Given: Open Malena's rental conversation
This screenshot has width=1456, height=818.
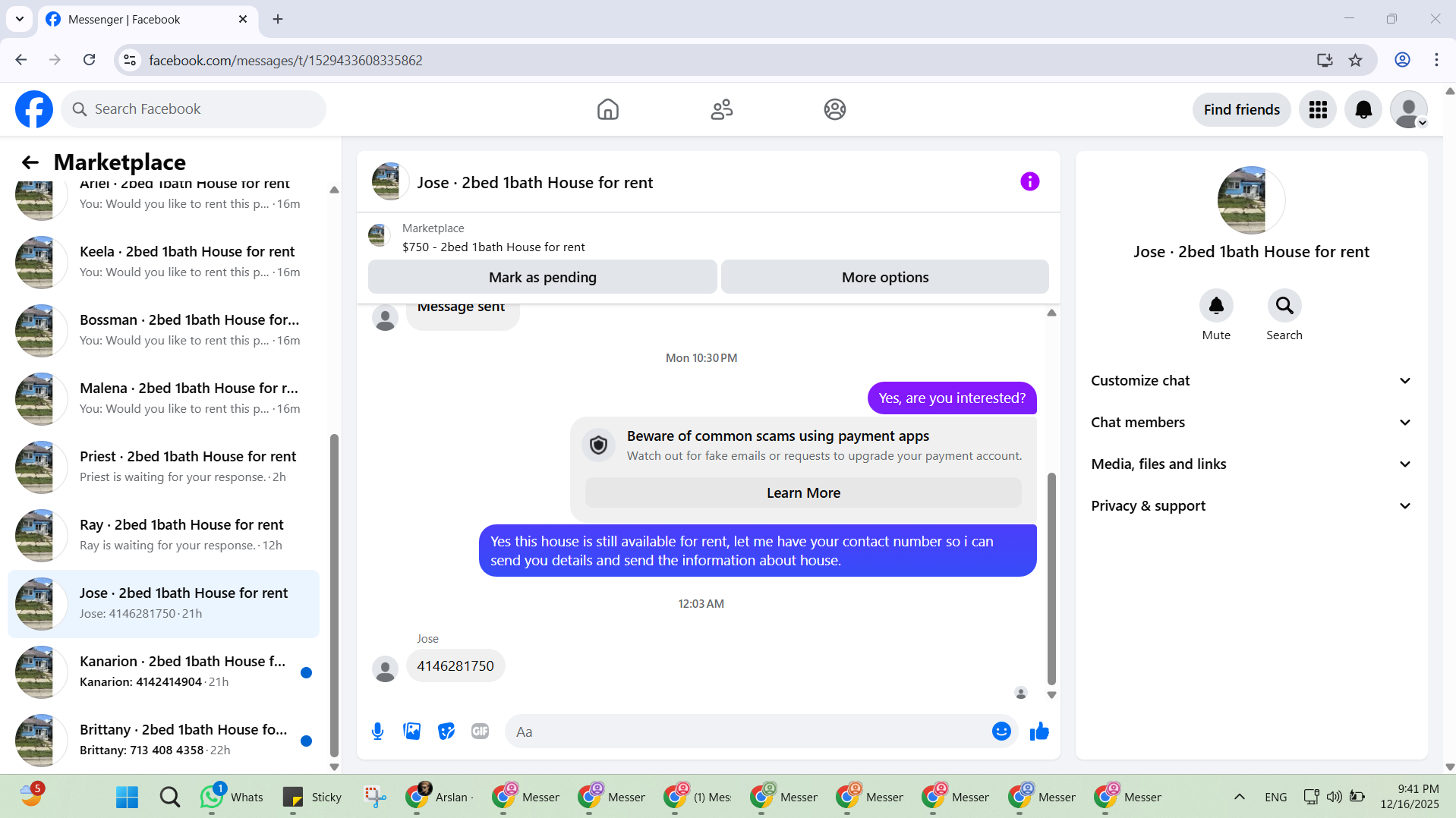Looking at the screenshot, I should point(163,398).
